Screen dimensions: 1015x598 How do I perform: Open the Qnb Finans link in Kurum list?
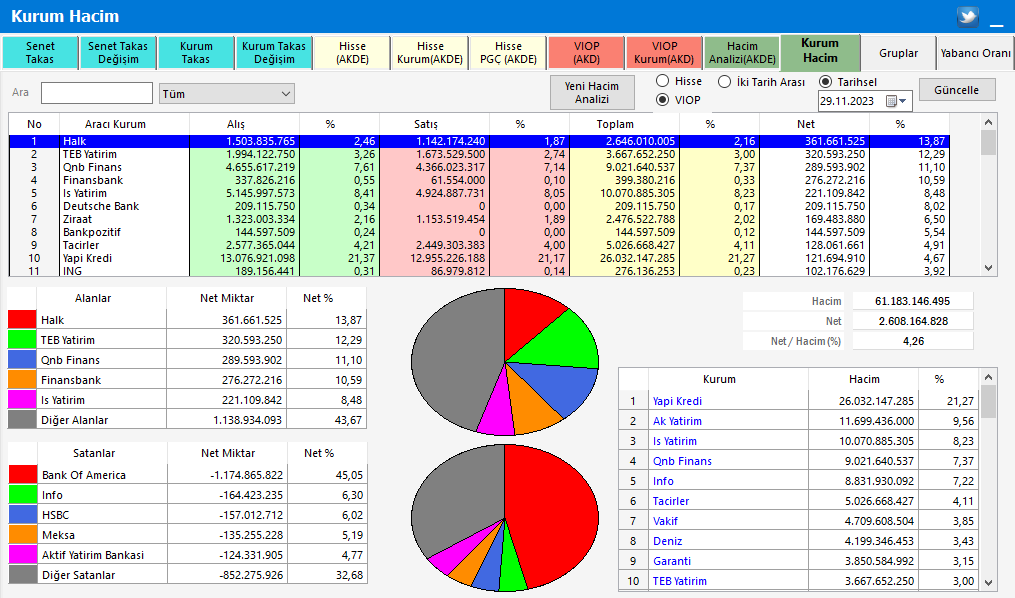[682, 461]
